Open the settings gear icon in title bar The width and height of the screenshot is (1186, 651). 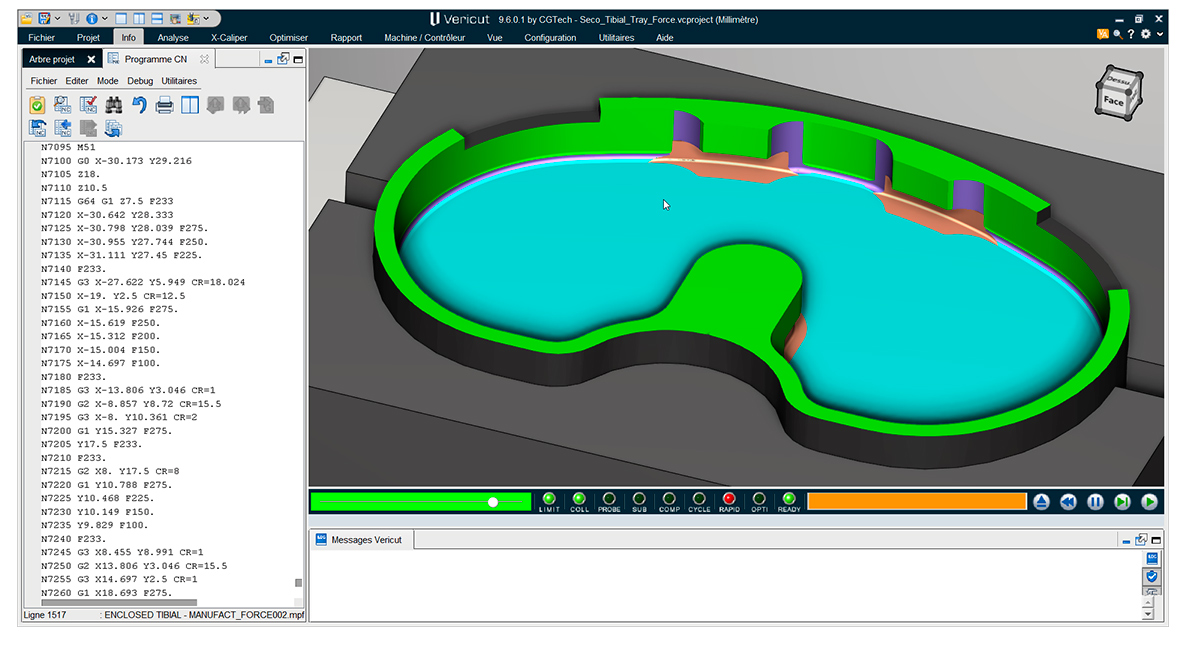pyautogui.click(x=1145, y=34)
